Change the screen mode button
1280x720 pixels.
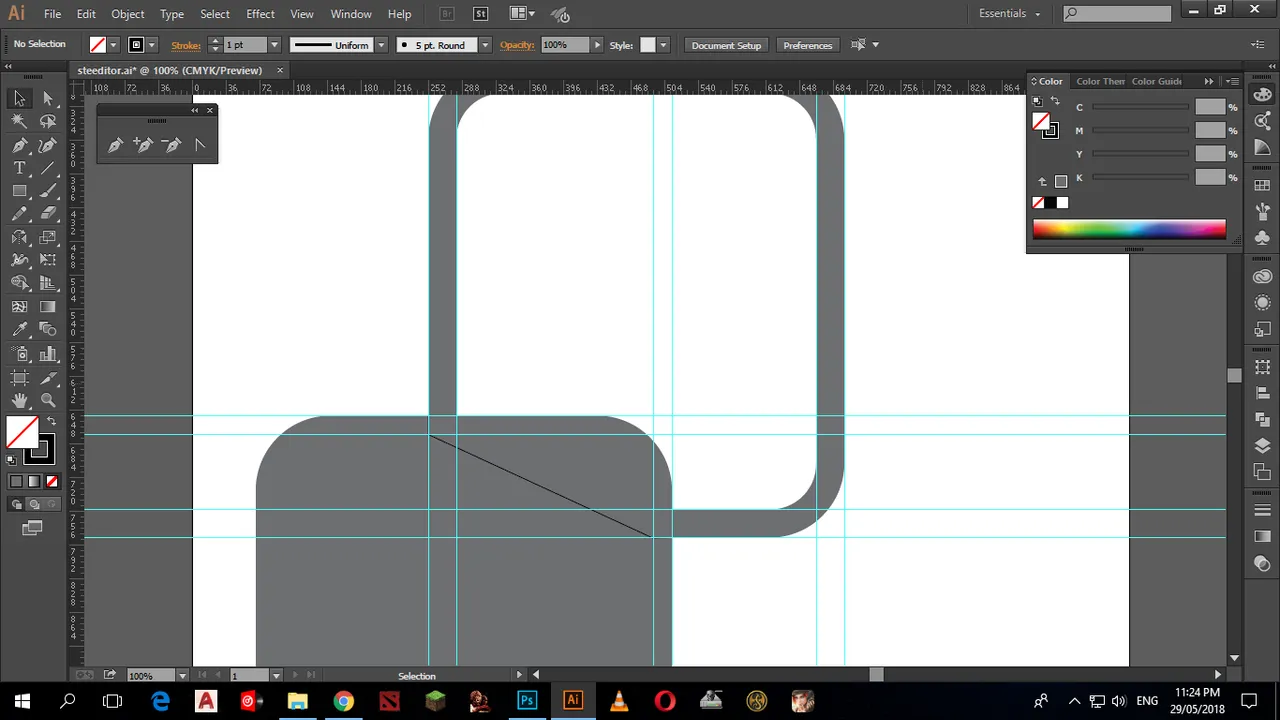[x=32, y=527]
